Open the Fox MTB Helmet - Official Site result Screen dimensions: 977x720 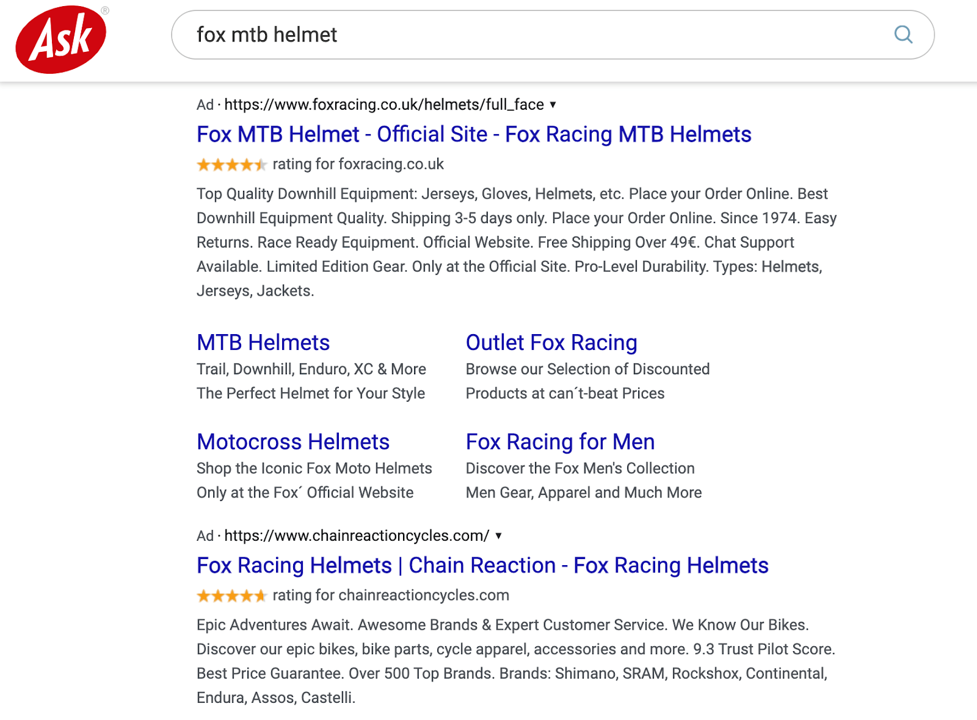tap(473, 135)
